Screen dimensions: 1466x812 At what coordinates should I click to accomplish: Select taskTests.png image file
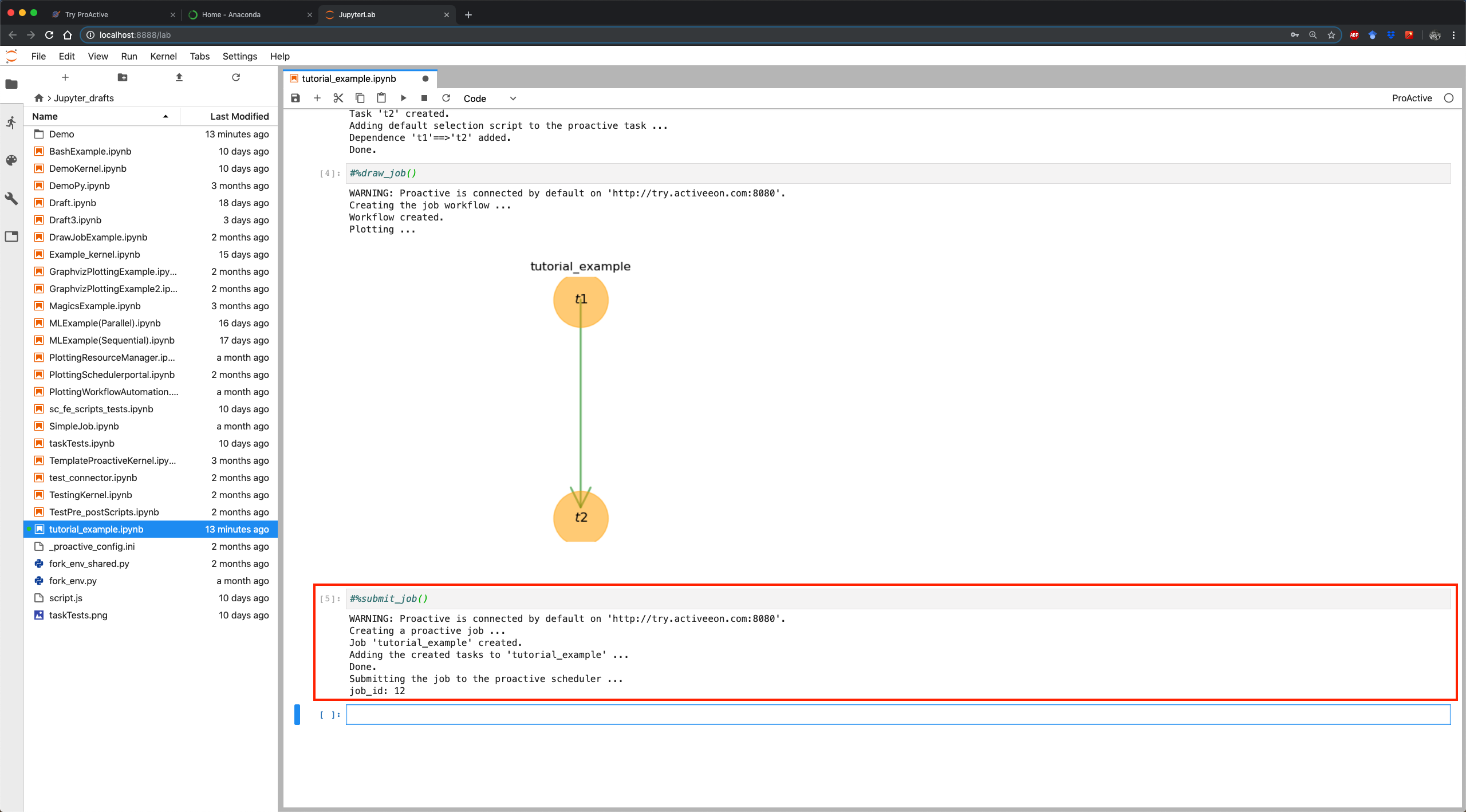pos(151,615)
